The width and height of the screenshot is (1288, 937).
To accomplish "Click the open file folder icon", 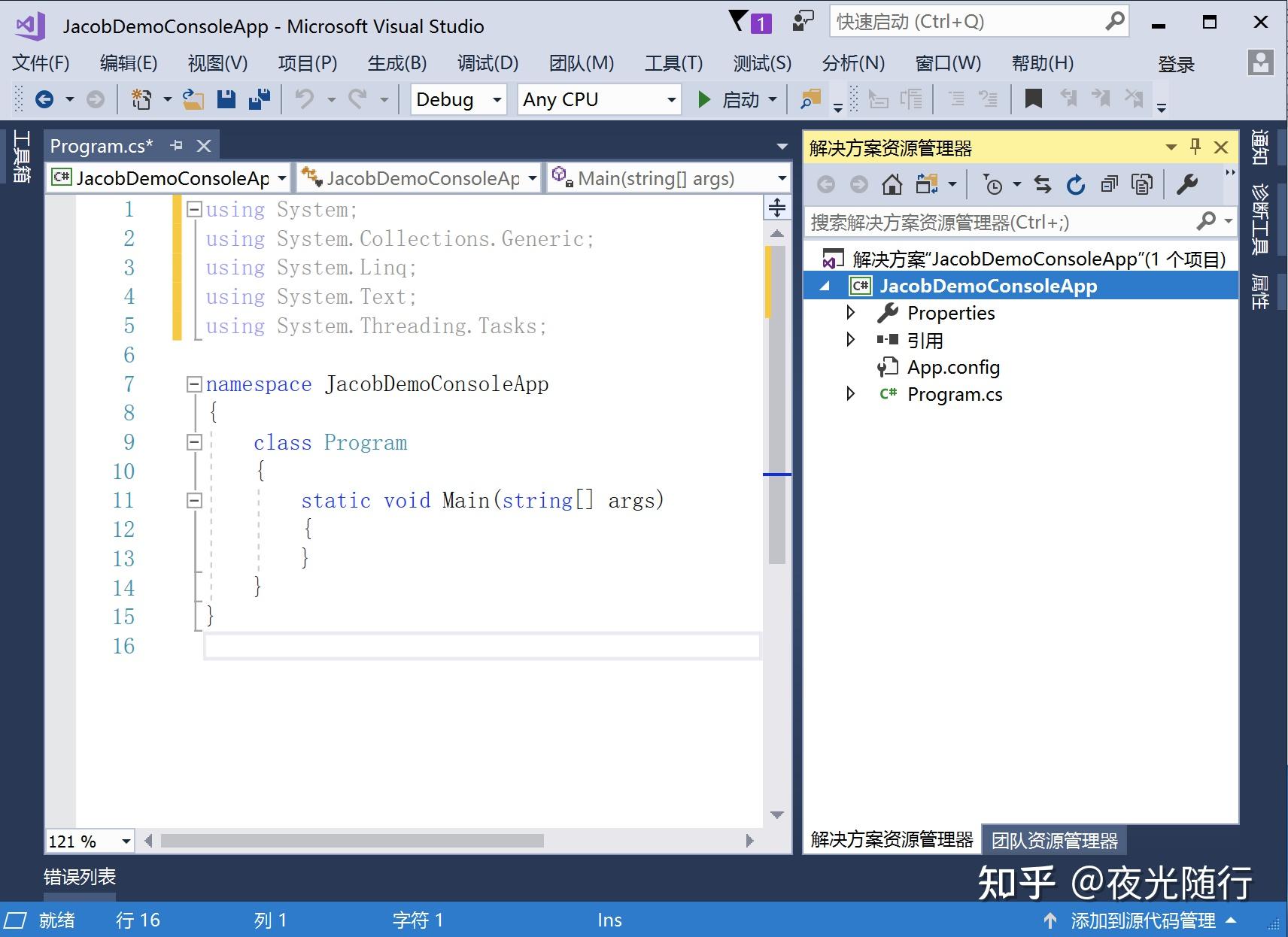I will point(193,99).
